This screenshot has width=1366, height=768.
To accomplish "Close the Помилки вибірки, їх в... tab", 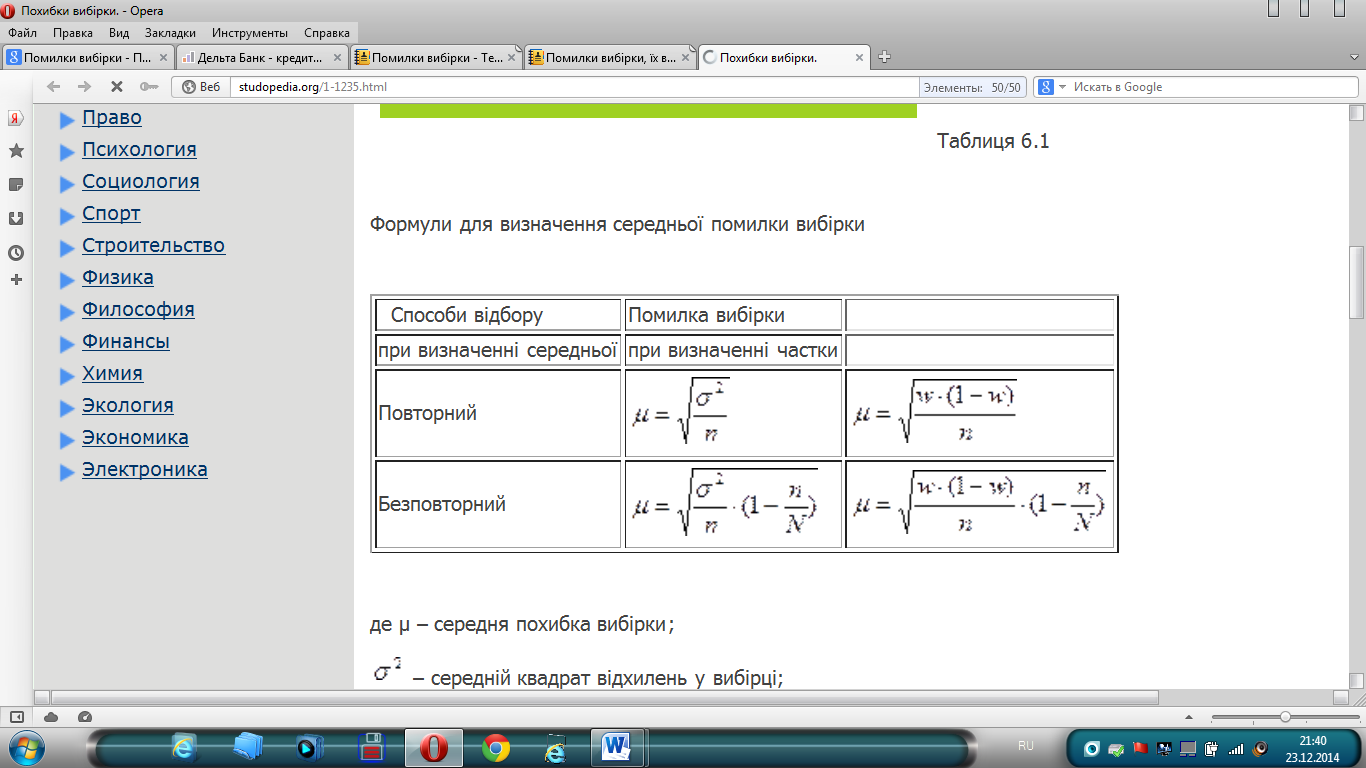I will coord(684,57).
